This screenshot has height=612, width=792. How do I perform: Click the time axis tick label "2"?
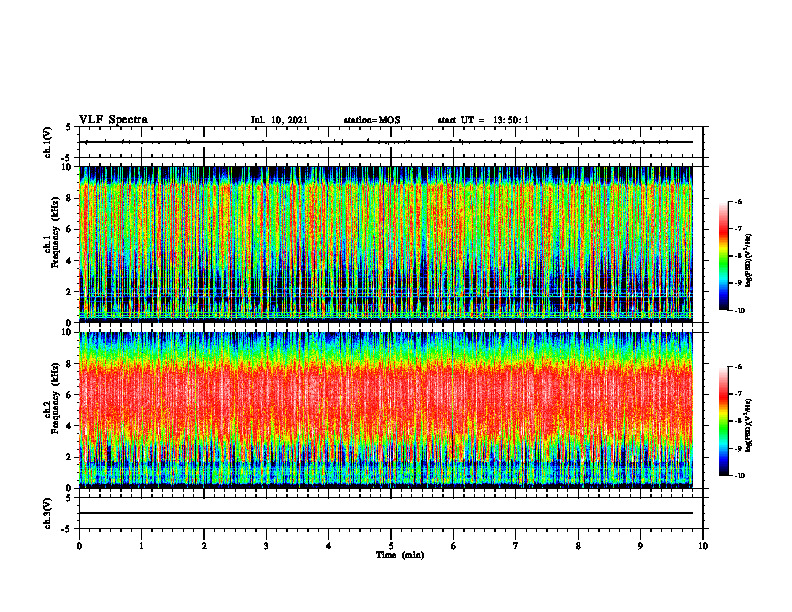tap(204, 546)
